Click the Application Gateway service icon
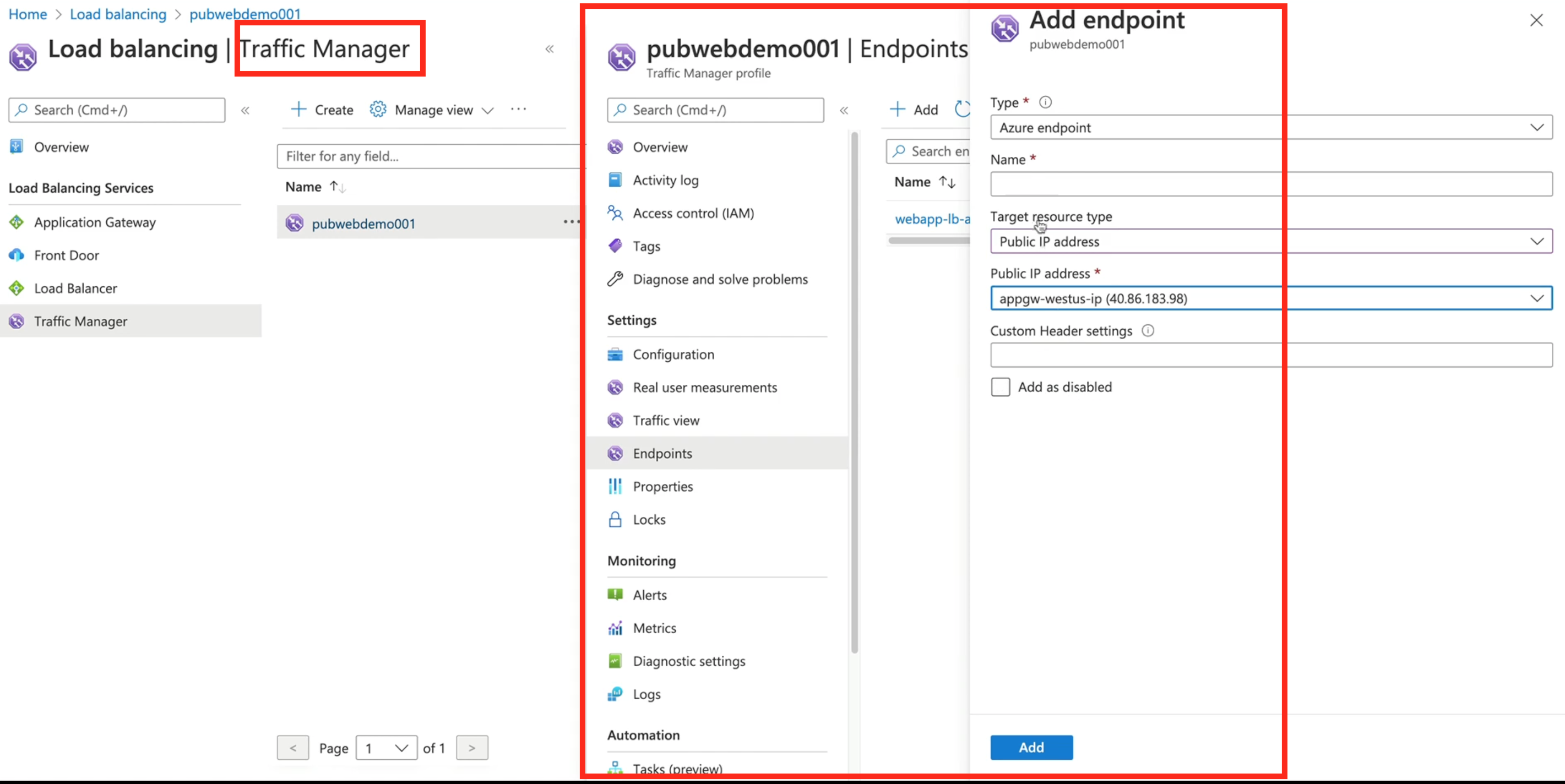1565x784 pixels. (17, 222)
